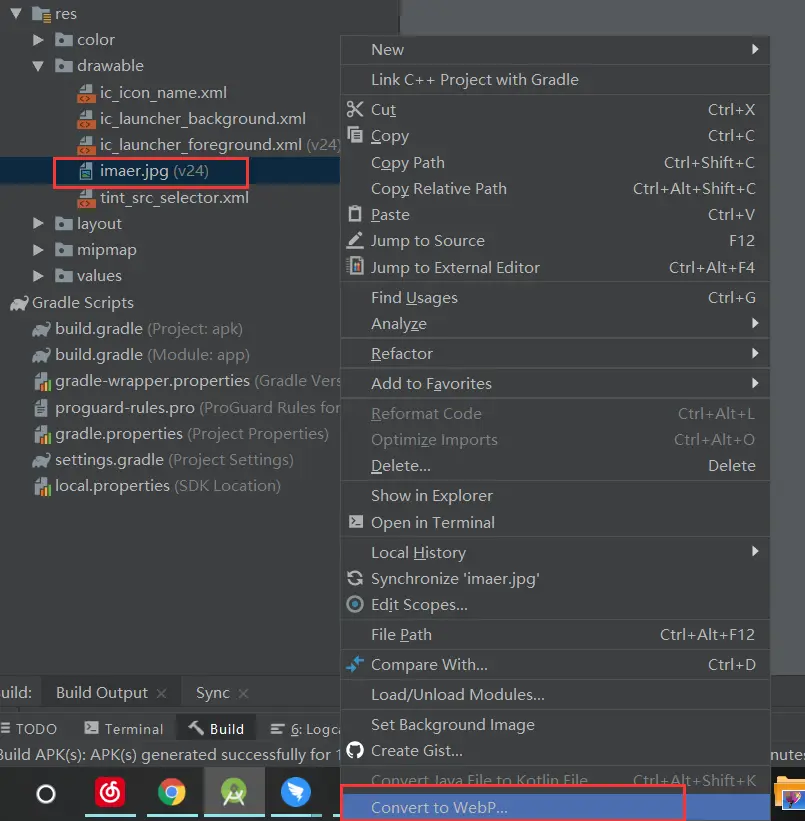The height and width of the screenshot is (821, 805).
Task: Click the ic_icon_name.xml file icon
Action: point(86,93)
